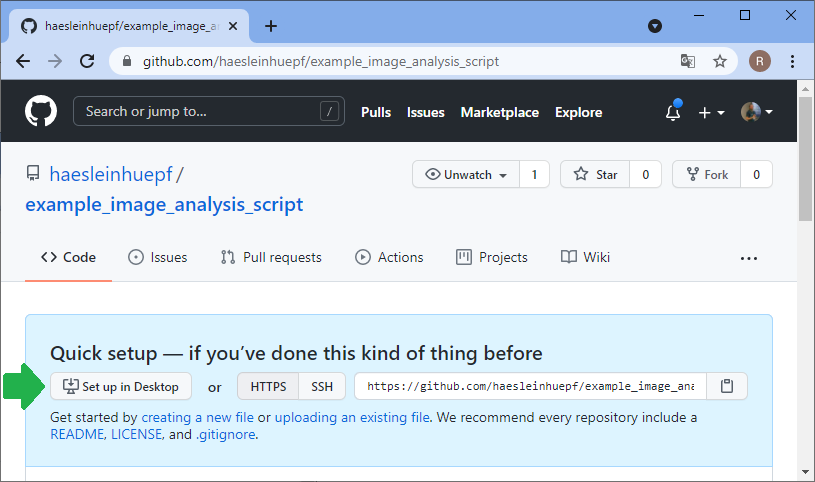The width and height of the screenshot is (815, 482).
Task: Click the Set up in Desktop button
Action: pyautogui.click(x=121, y=386)
